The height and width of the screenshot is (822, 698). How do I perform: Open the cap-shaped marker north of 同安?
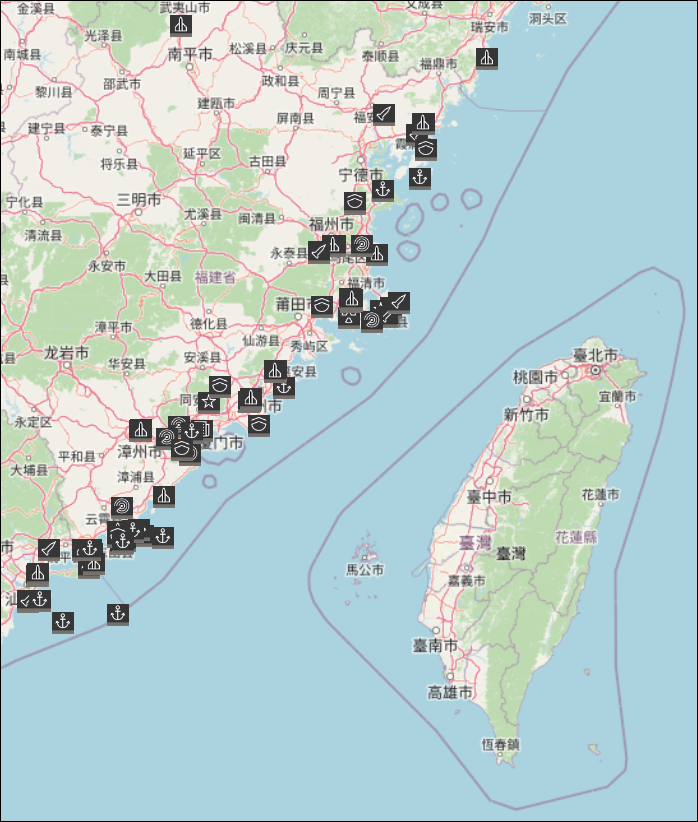click(220, 384)
